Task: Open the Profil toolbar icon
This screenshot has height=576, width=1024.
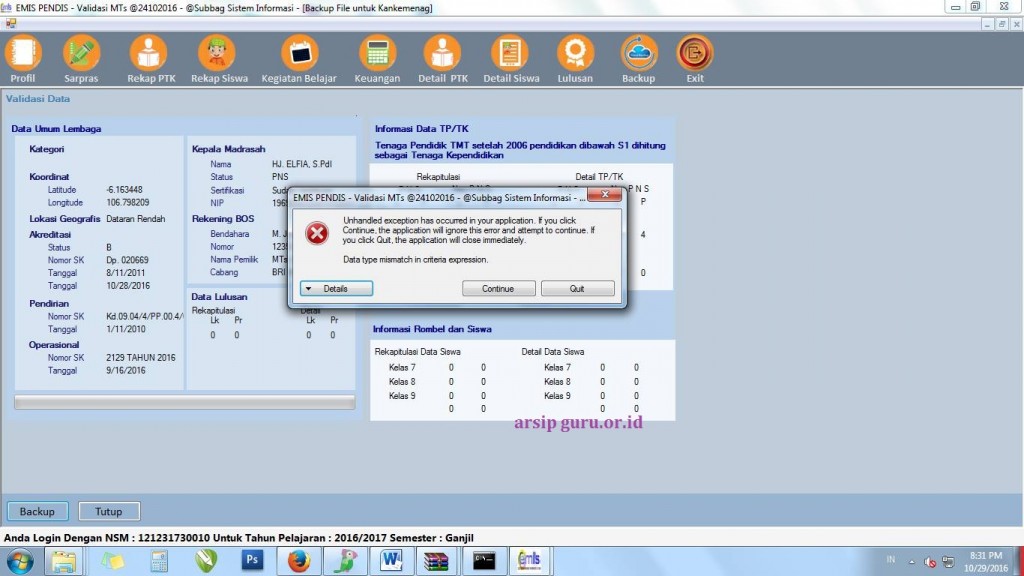Action: (23, 59)
